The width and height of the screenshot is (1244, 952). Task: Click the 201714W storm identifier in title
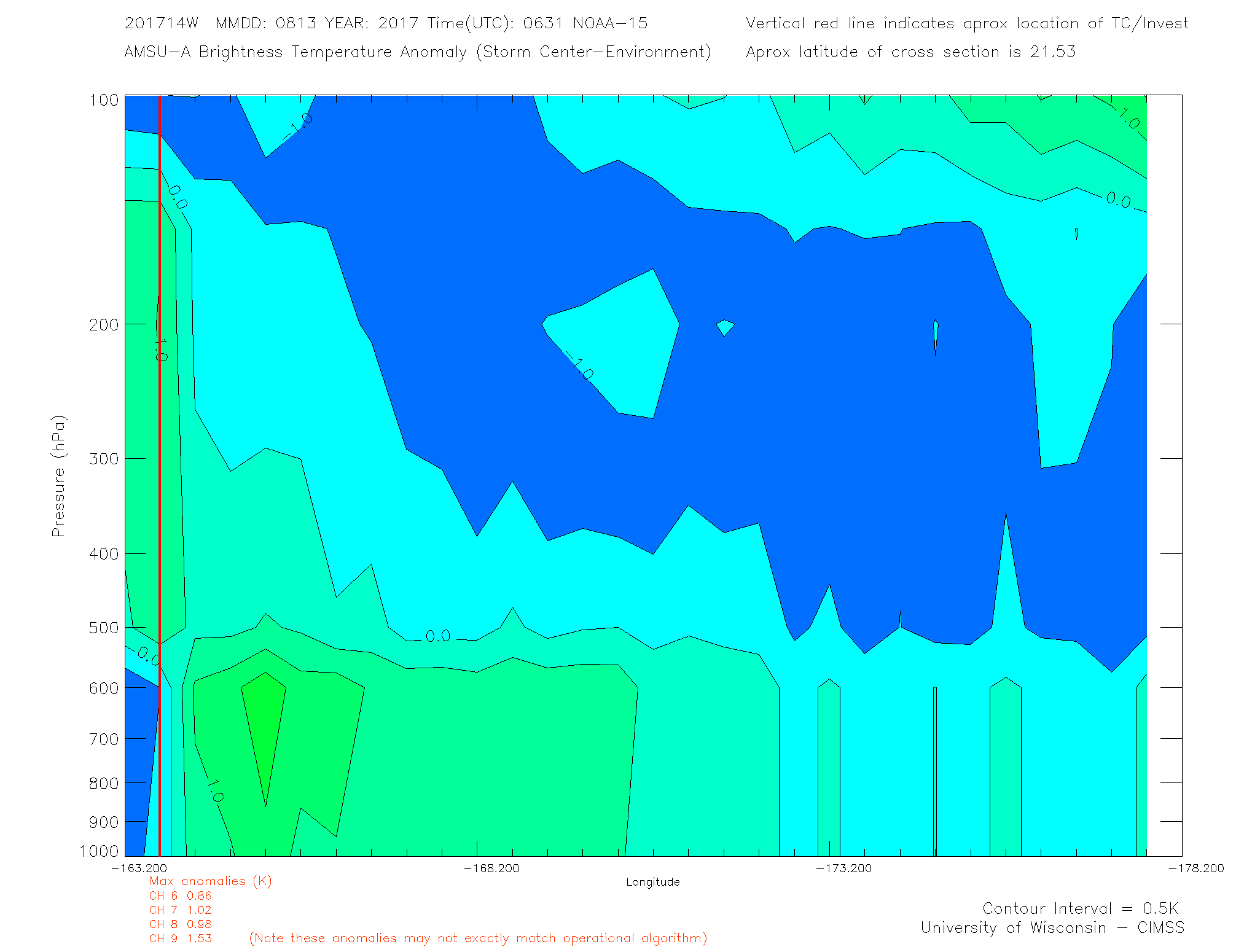click(161, 23)
